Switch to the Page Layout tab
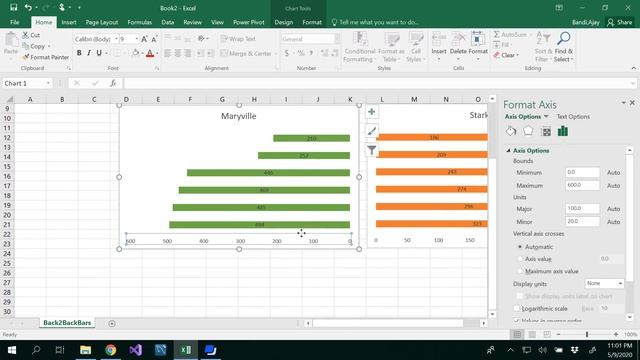The image size is (640, 360). pos(102,22)
